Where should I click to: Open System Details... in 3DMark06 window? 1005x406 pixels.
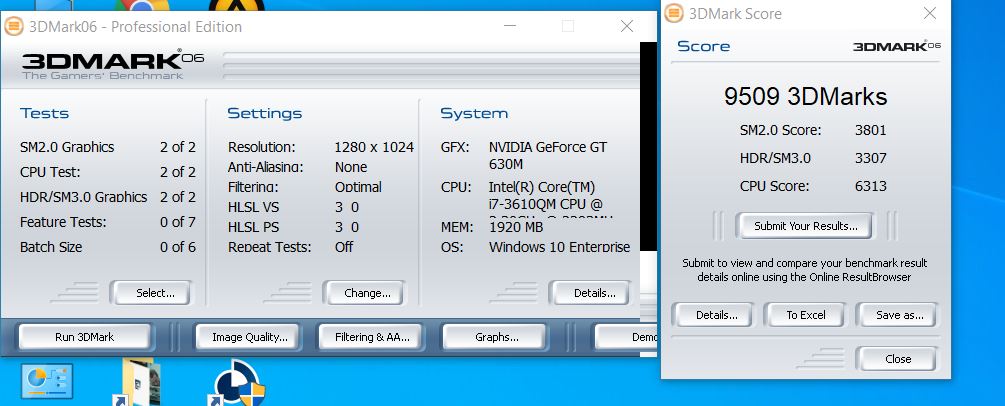590,293
